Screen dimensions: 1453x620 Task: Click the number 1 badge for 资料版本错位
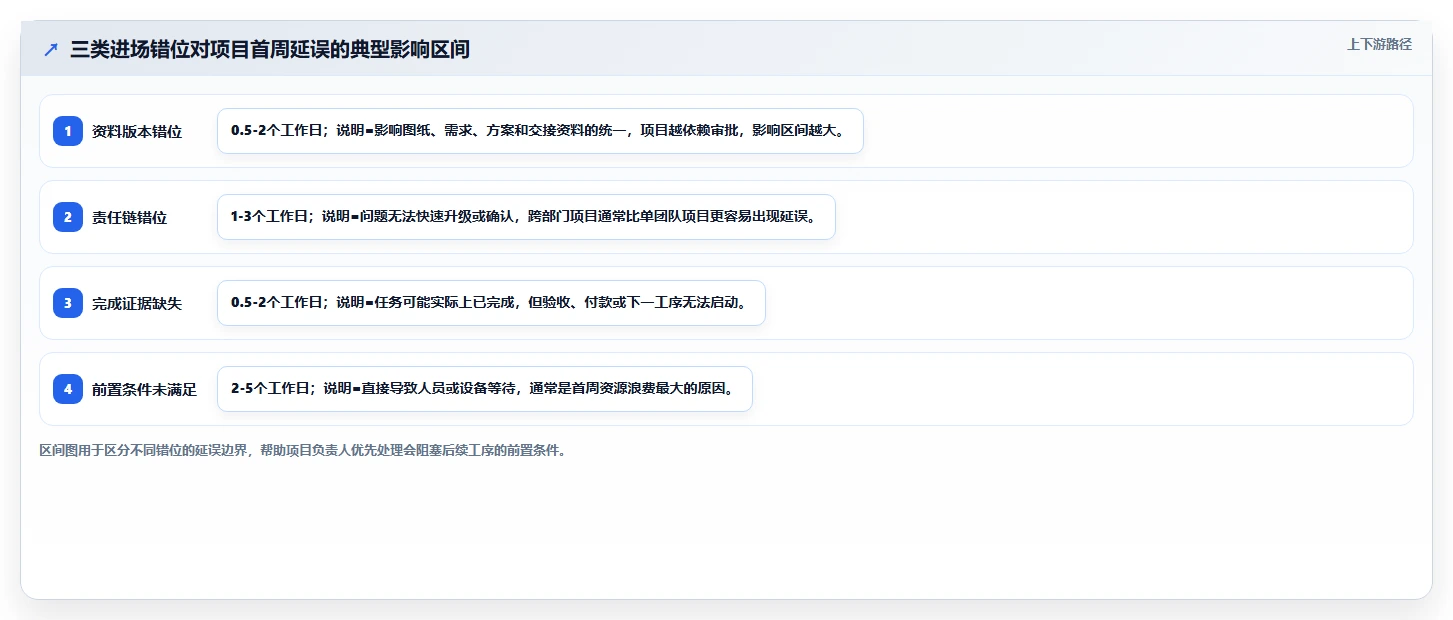pos(68,131)
